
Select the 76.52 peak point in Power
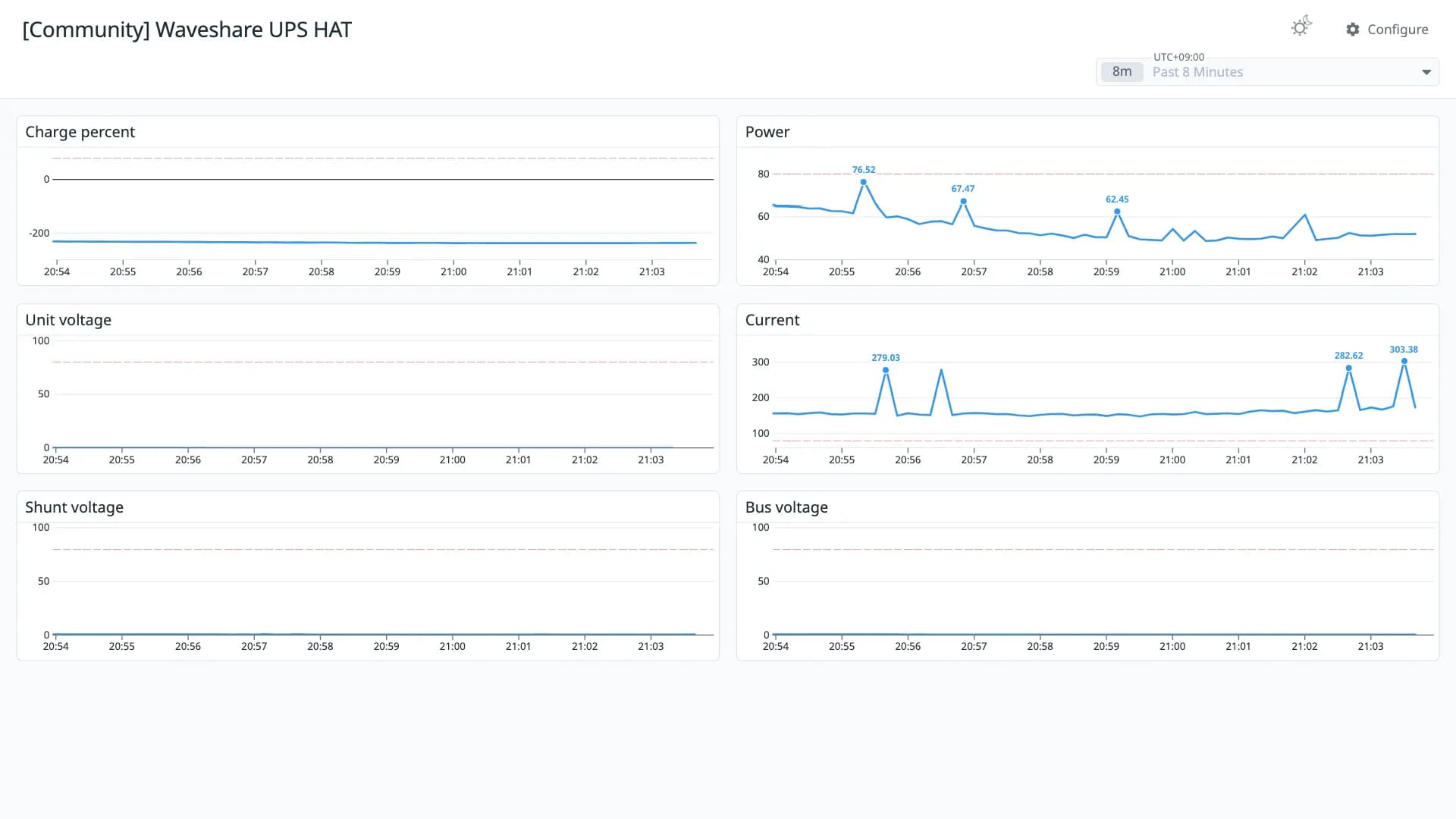click(x=863, y=182)
